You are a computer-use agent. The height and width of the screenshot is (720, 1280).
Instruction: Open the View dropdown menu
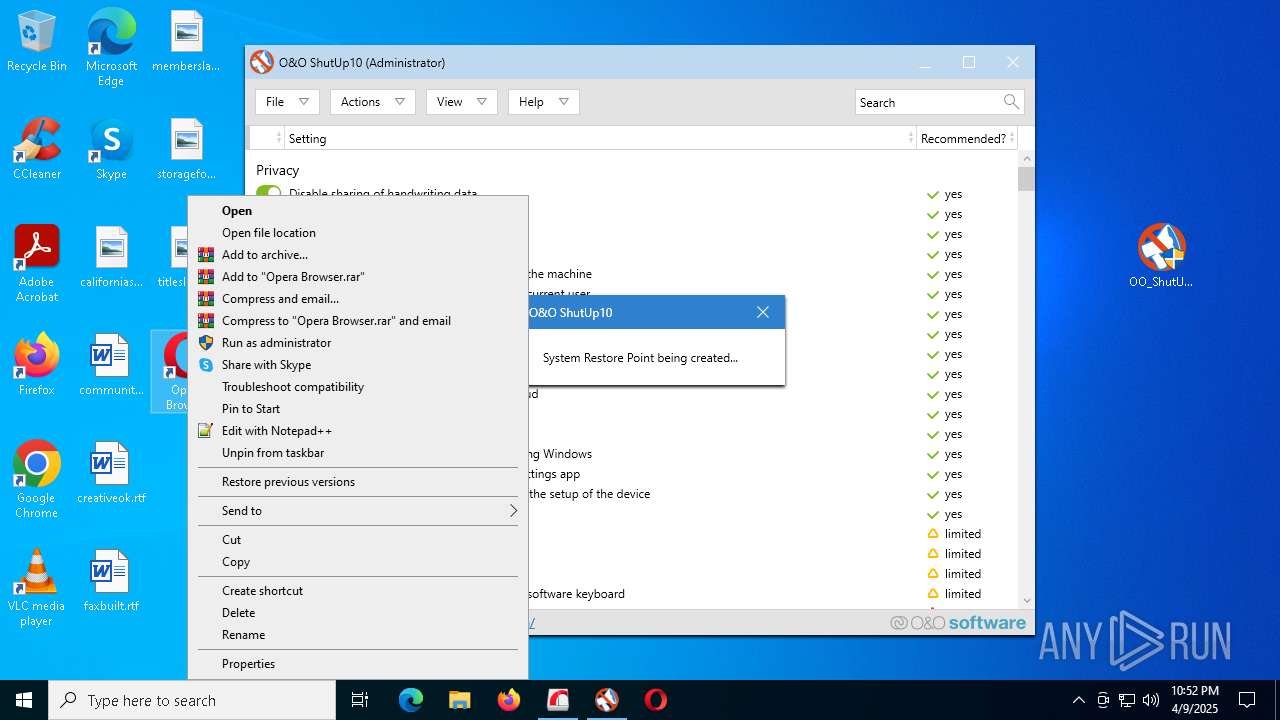(x=461, y=102)
